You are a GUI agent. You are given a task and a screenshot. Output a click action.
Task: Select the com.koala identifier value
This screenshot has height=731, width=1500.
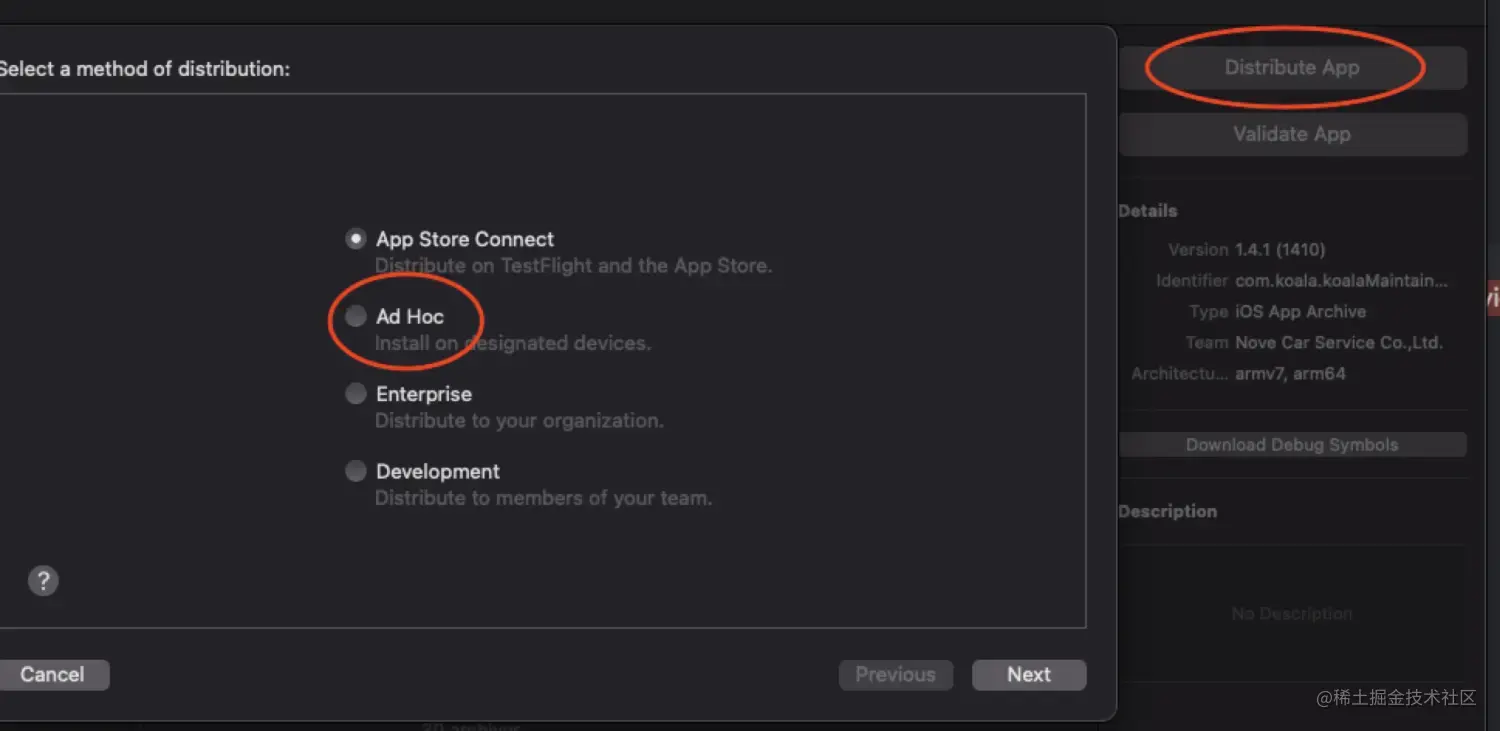coord(1341,281)
